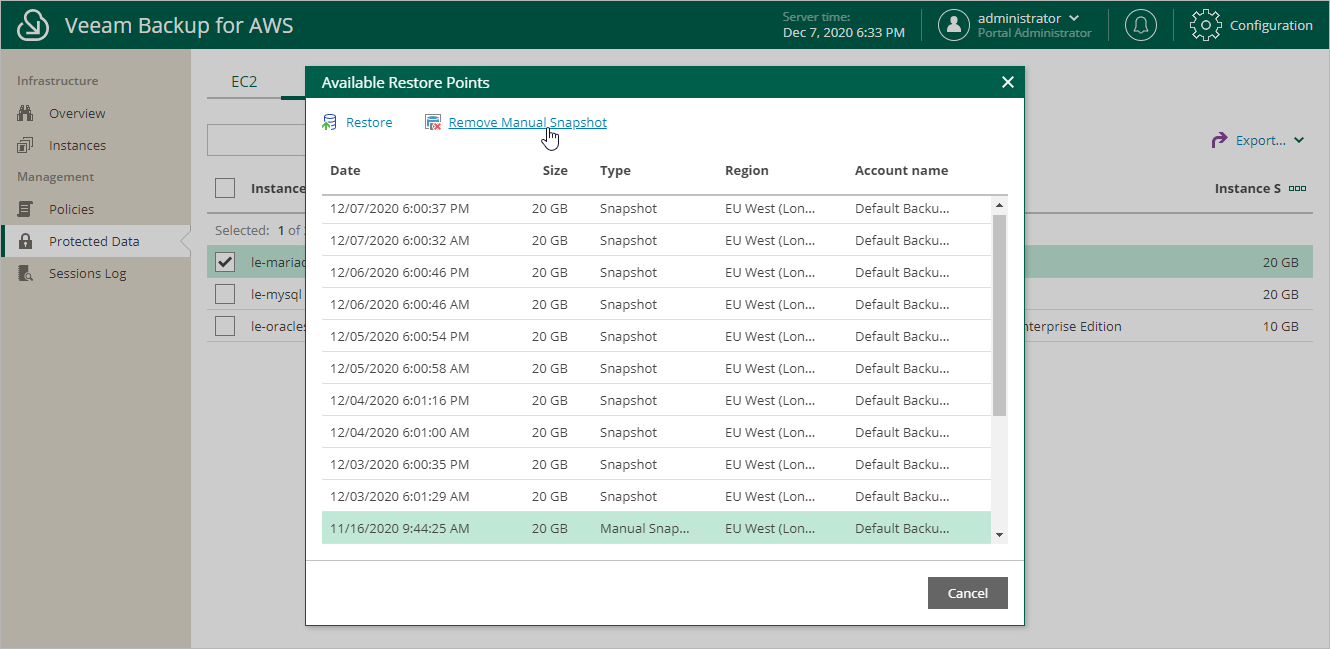Open Overview in the sidebar

77,114
